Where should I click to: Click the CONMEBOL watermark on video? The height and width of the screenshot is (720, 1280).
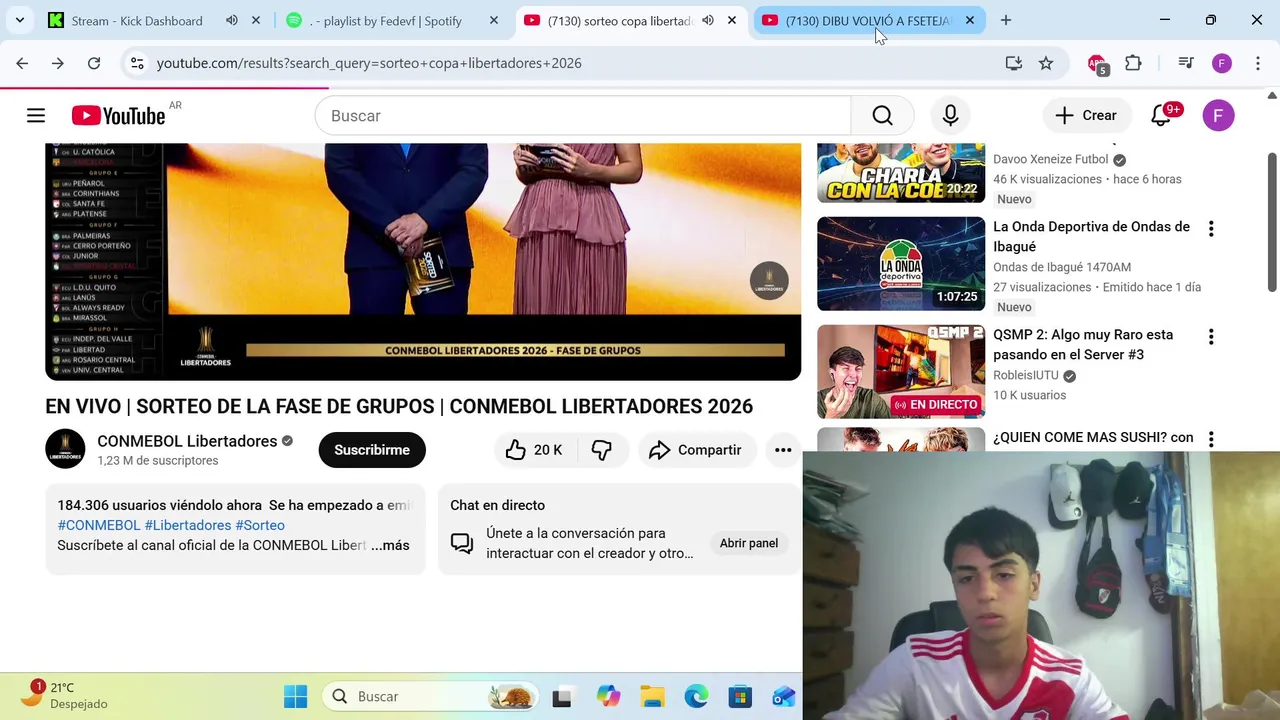769,281
